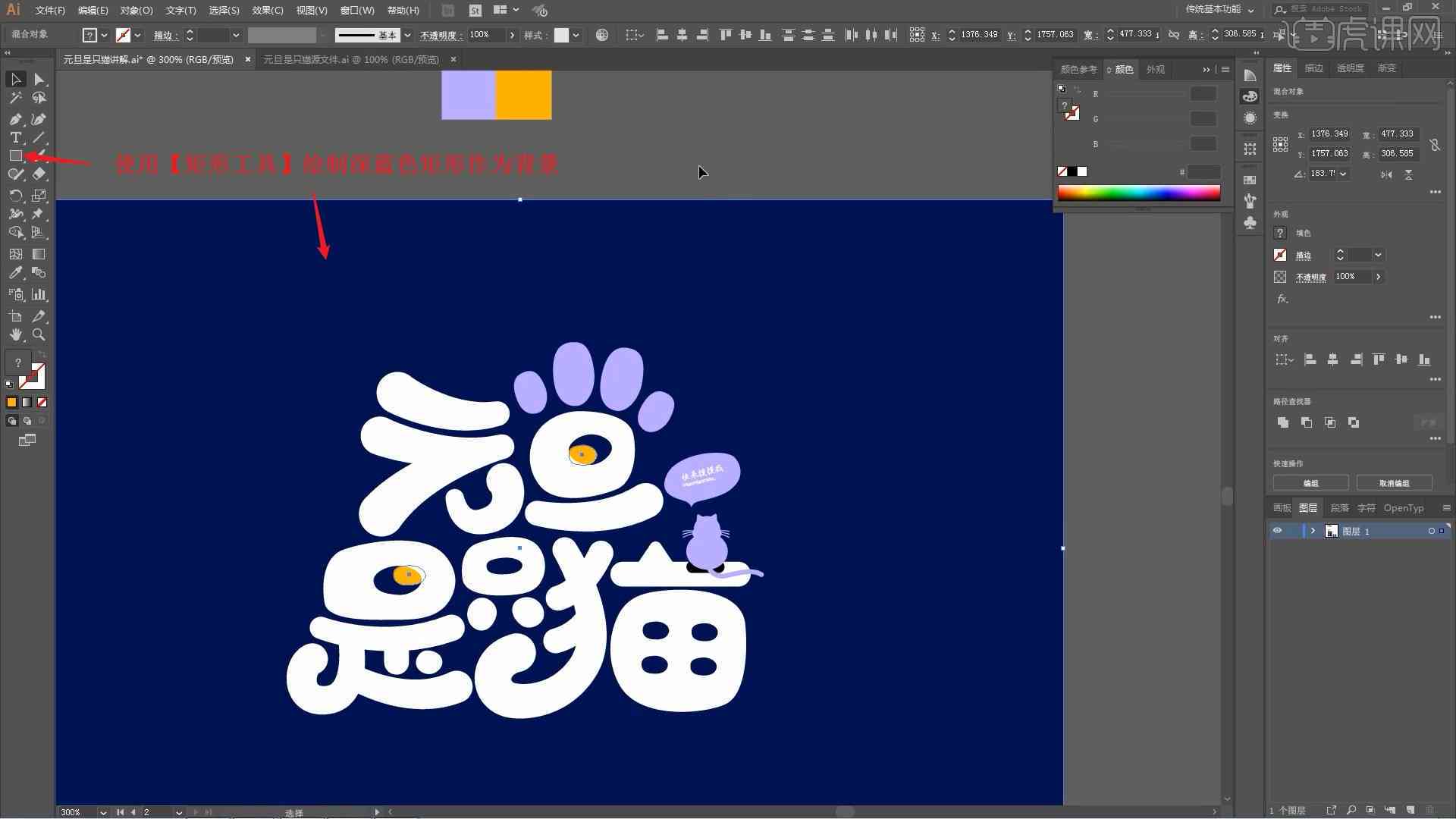The width and height of the screenshot is (1456, 819).
Task: Click the 编辑 quick action button
Action: point(1312,483)
